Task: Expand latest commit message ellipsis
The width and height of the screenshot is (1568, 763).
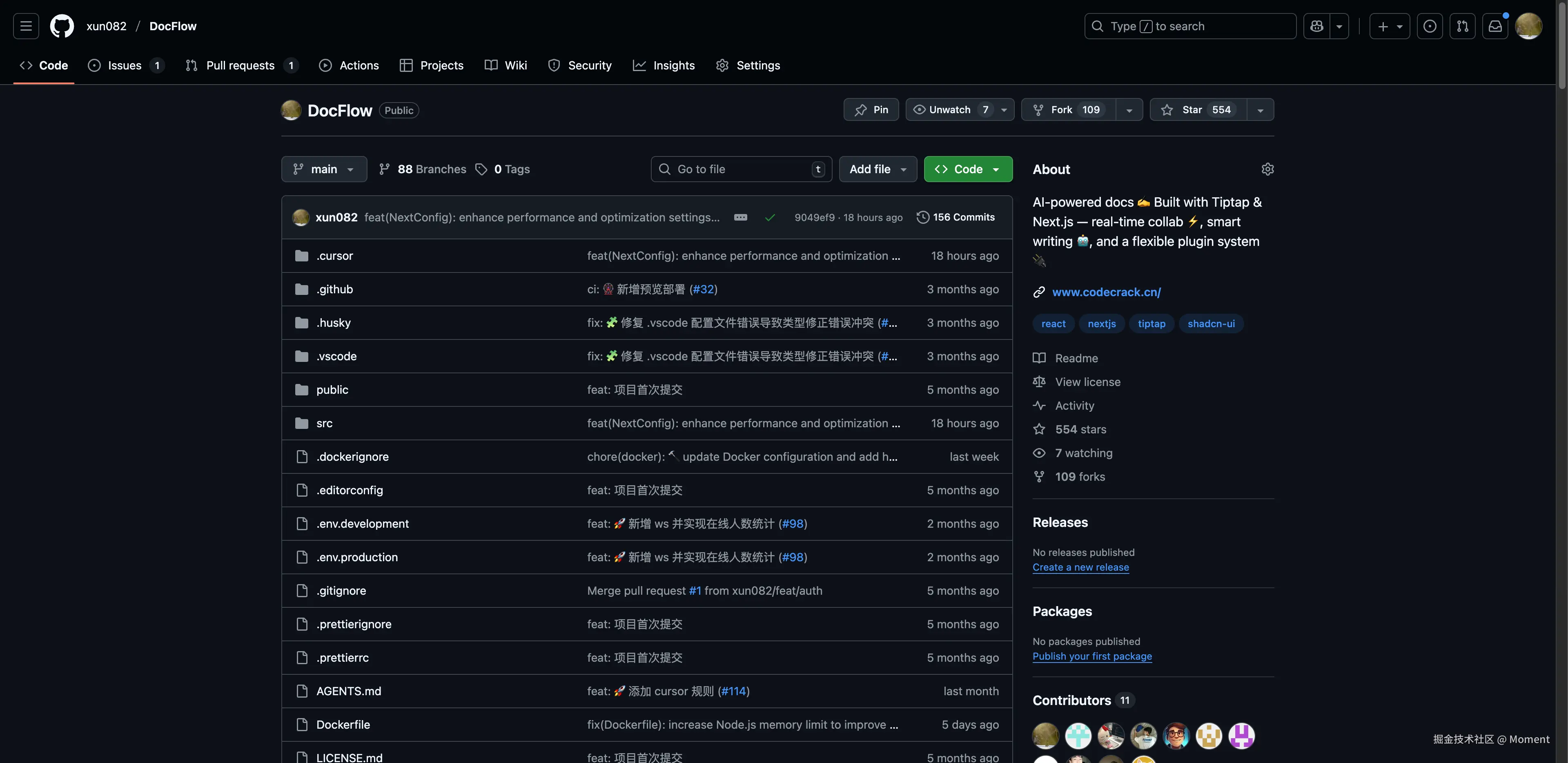Action: tap(740, 217)
